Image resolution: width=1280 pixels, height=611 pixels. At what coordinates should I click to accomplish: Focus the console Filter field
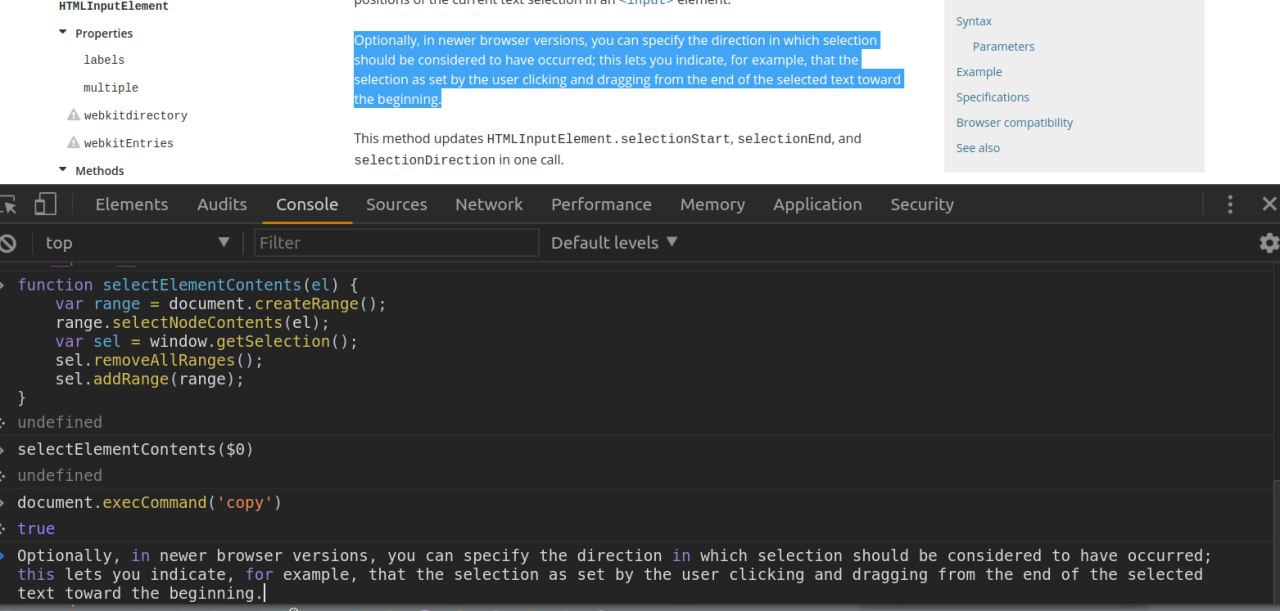(x=395, y=243)
